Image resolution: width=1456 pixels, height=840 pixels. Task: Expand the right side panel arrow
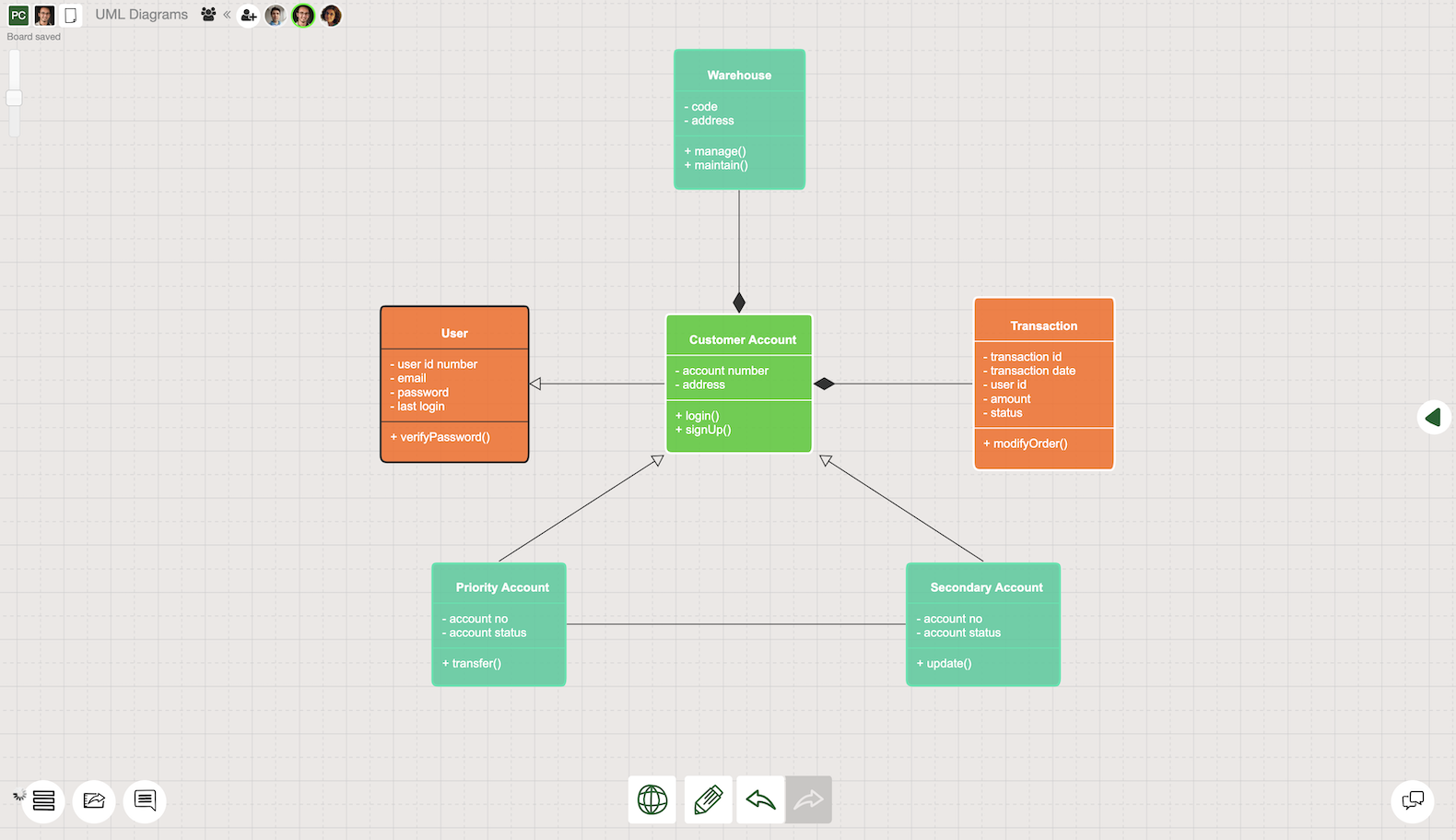pyautogui.click(x=1433, y=418)
